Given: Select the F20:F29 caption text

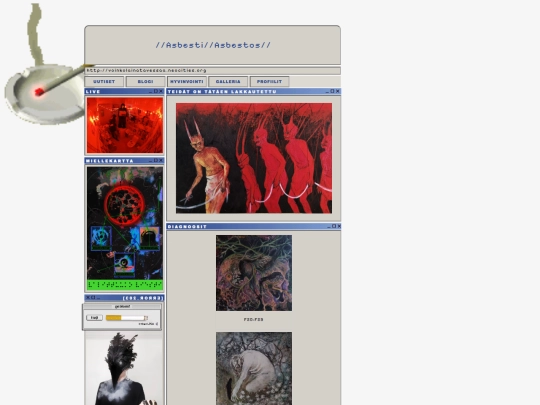Looking at the screenshot, I should 253,320.
